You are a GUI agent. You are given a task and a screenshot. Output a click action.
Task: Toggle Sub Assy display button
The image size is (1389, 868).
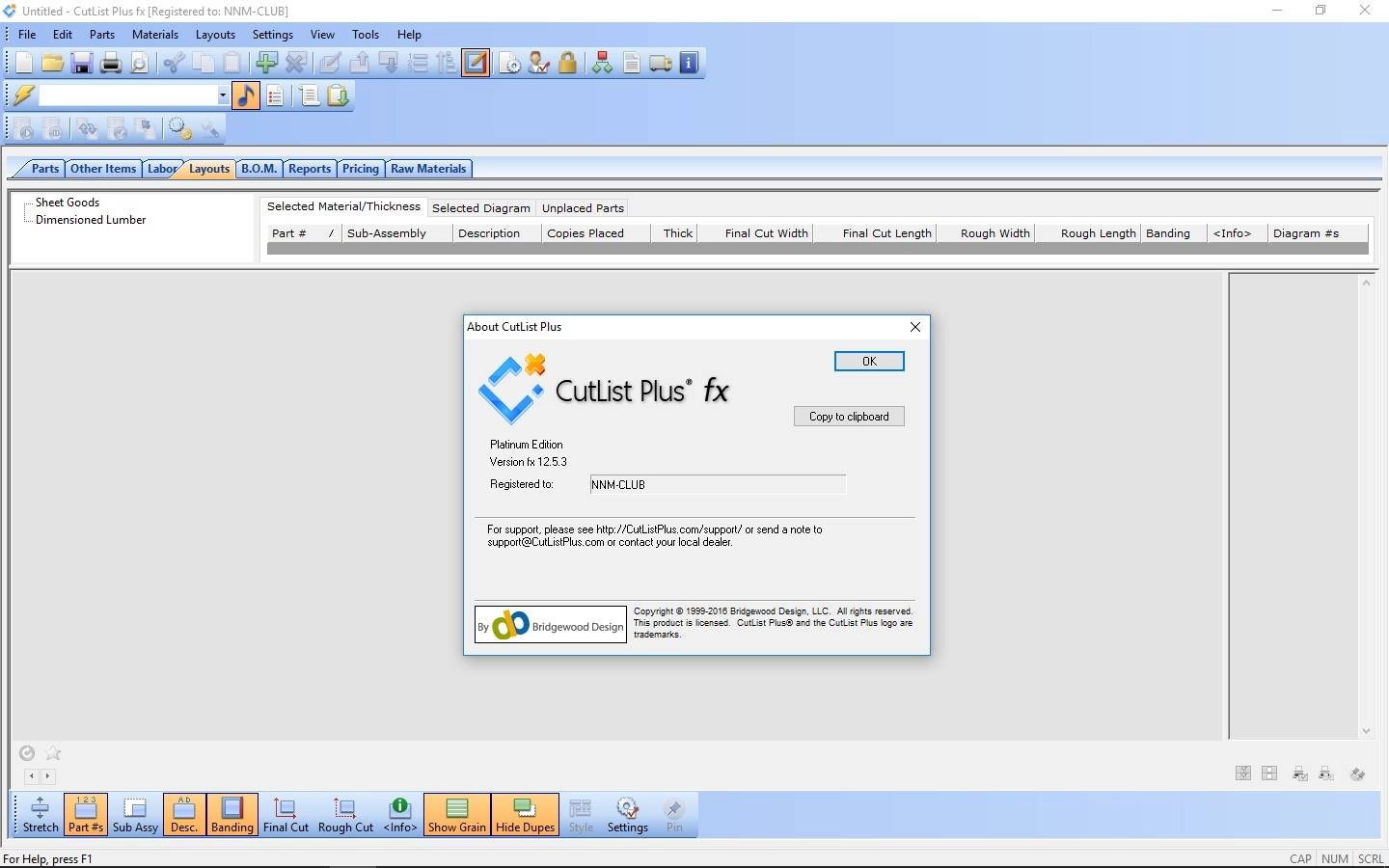[x=135, y=815]
